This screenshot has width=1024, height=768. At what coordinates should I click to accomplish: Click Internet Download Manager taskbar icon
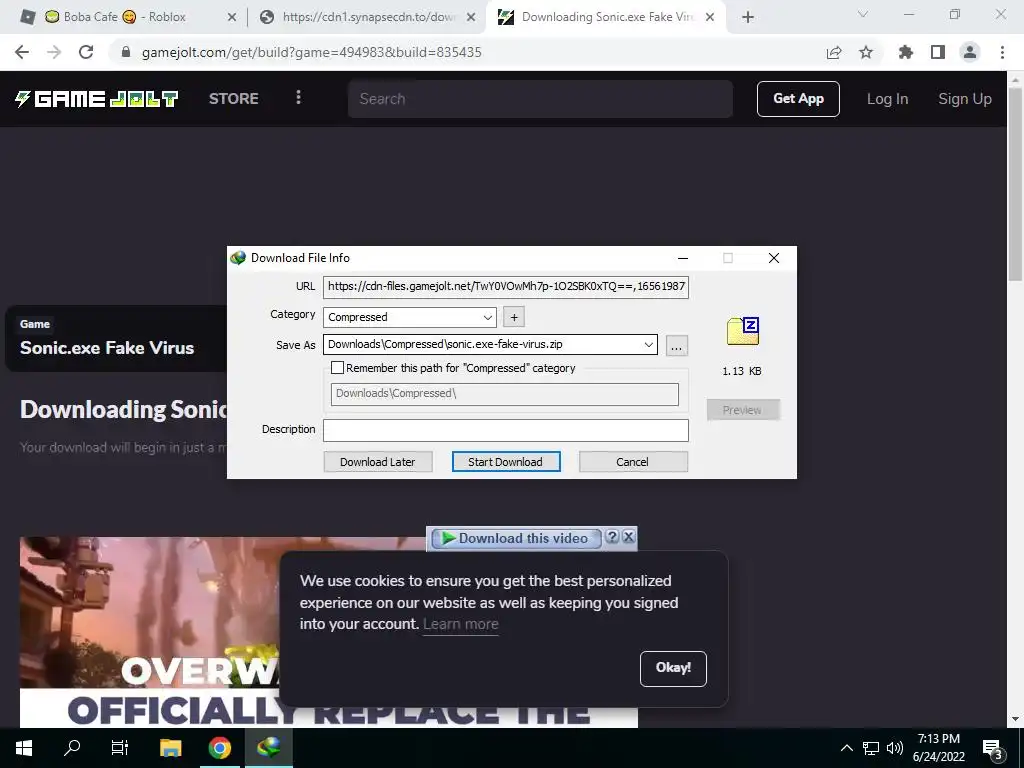coord(268,748)
